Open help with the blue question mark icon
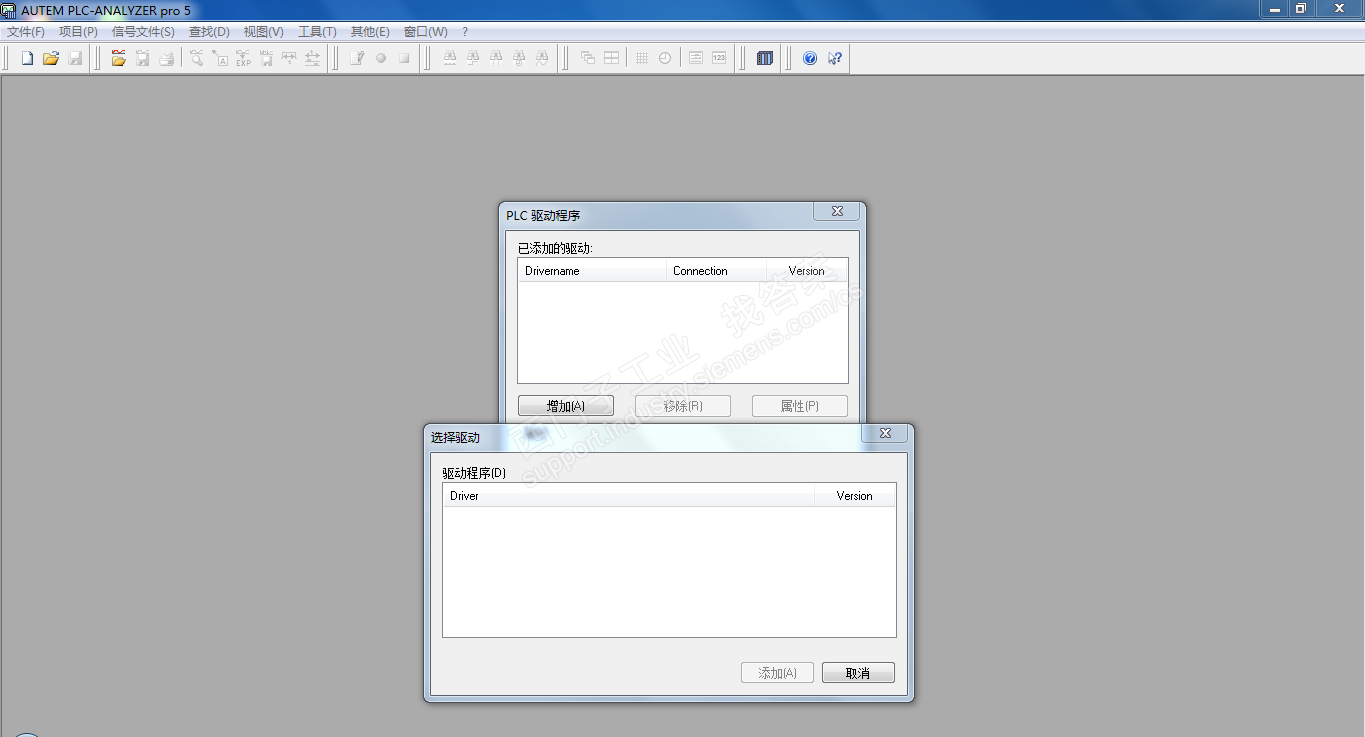The width and height of the screenshot is (1365, 737). coord(810,58)
